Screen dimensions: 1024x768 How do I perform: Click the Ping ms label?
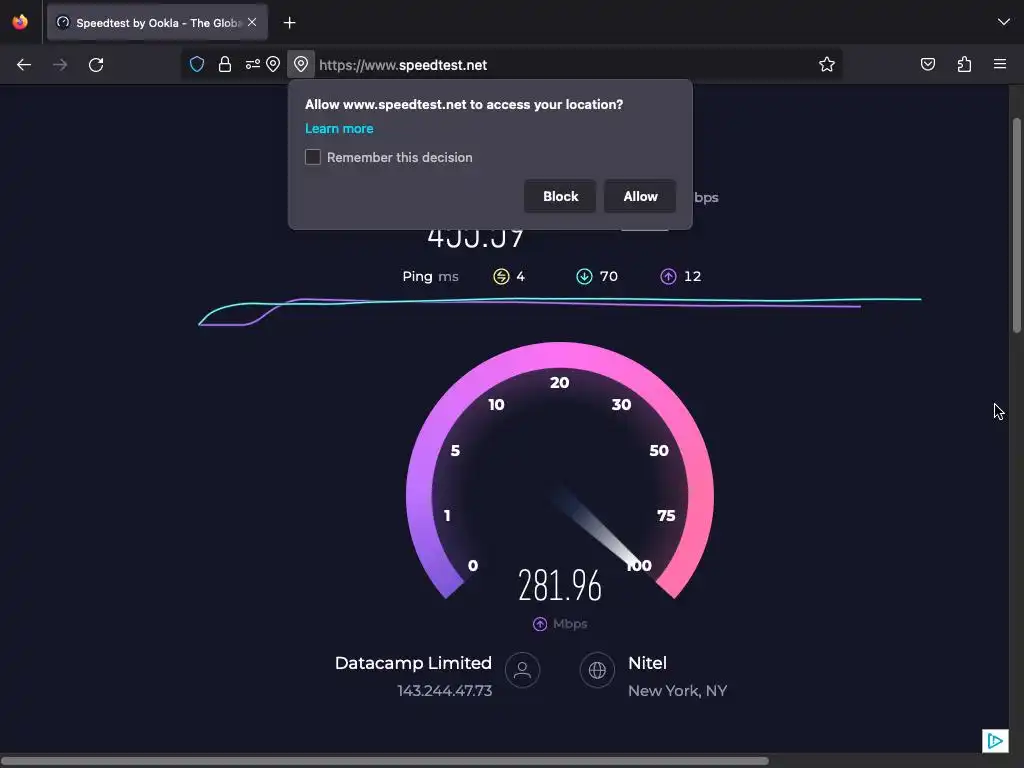pos(430,276)
